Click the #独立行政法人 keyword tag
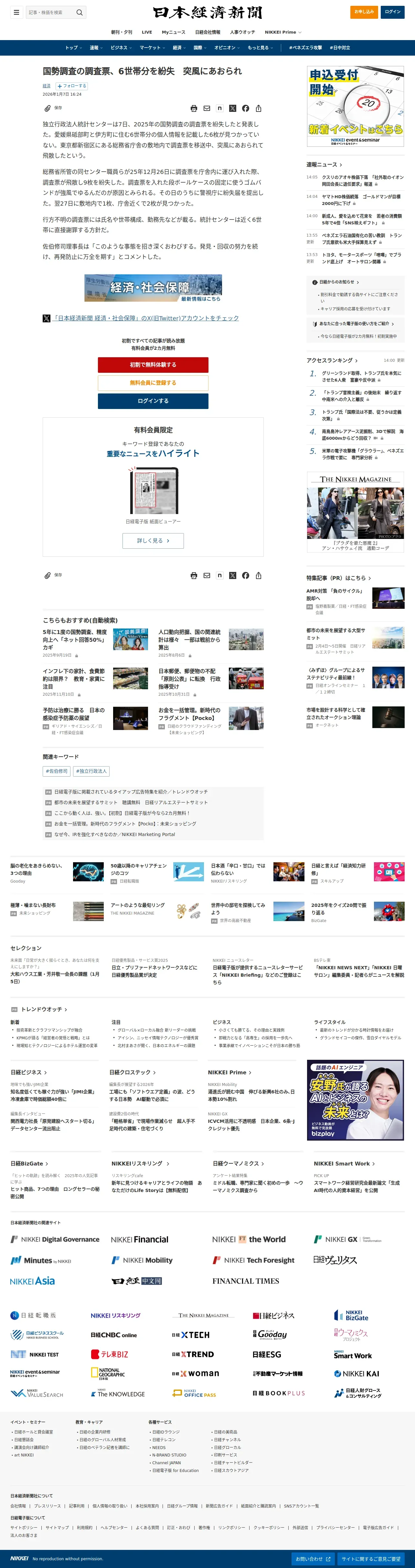 coord(91,771)
